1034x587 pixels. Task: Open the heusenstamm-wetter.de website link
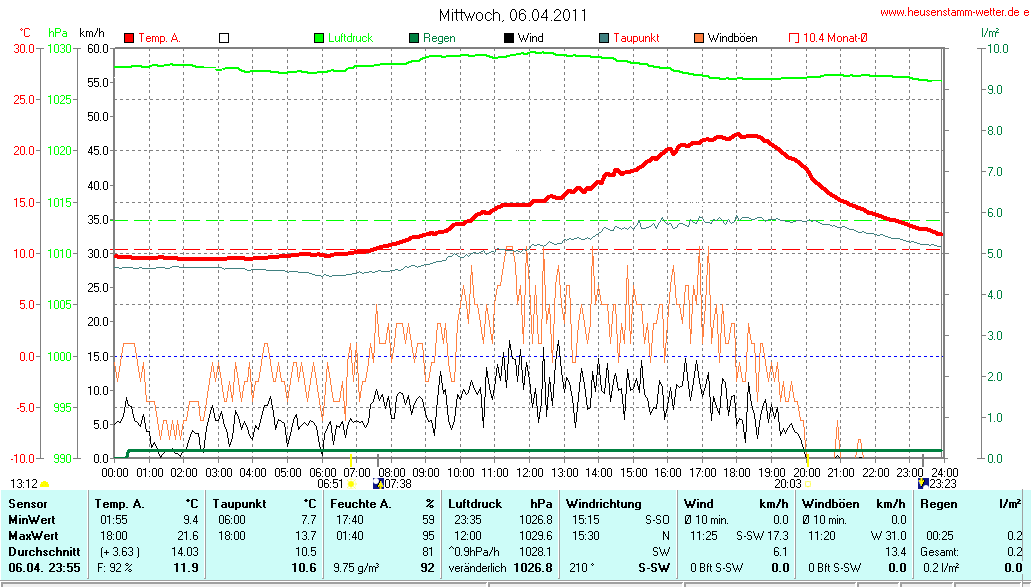coord(954,12)
